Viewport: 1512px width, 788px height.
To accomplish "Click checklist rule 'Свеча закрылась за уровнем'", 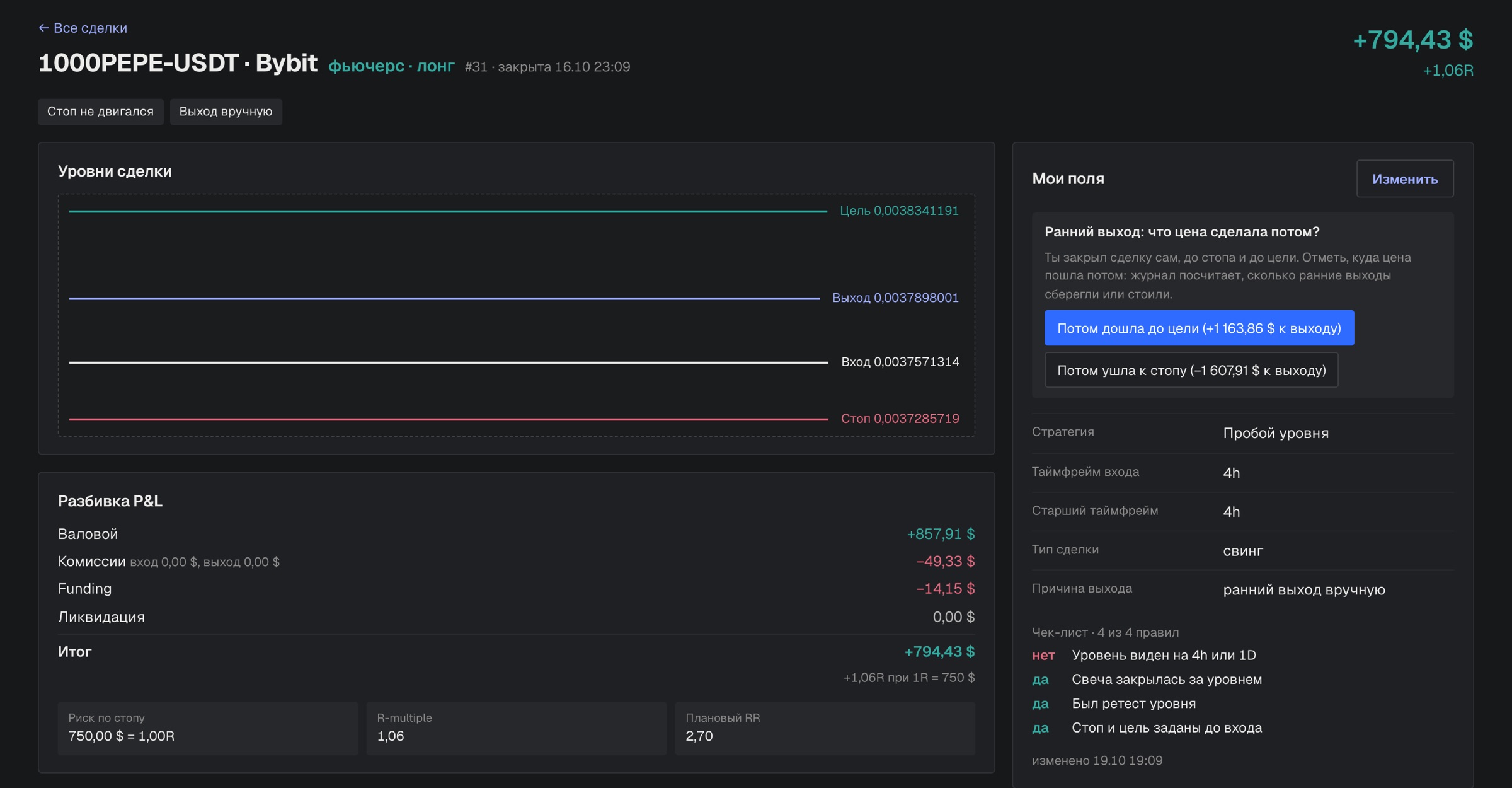I will point(1167,680).
